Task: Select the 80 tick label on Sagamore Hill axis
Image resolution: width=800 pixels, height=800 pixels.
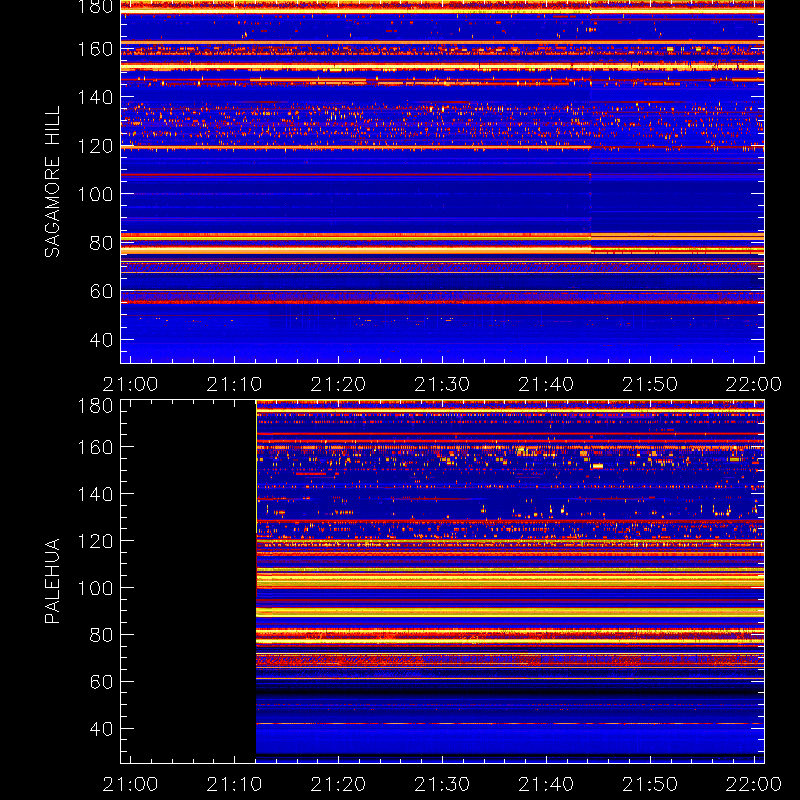Action: coord(101,243)
